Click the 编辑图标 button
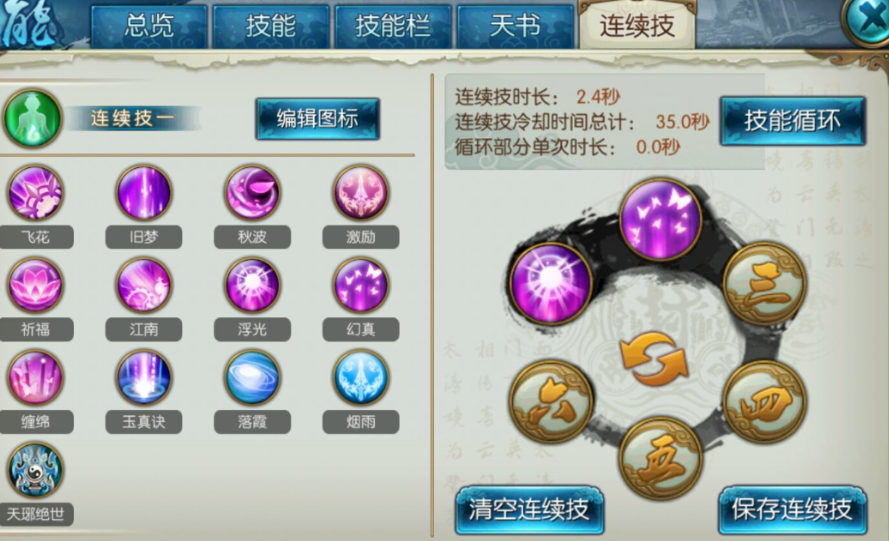 (x=318, y=119)
